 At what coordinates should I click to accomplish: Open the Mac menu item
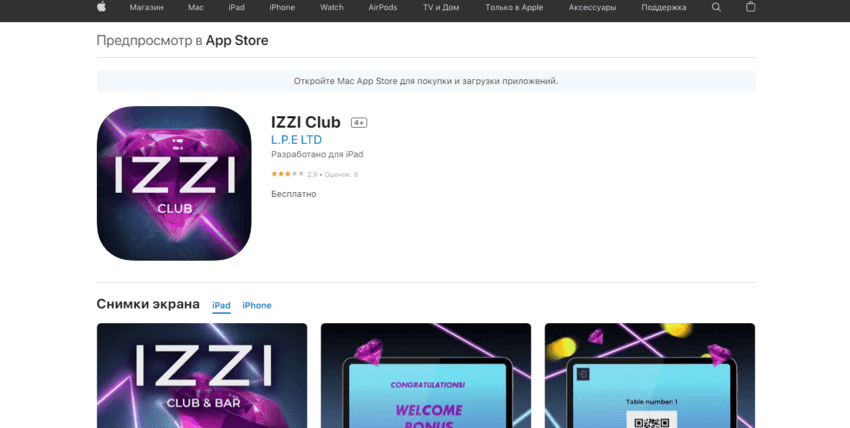point(196,8)
